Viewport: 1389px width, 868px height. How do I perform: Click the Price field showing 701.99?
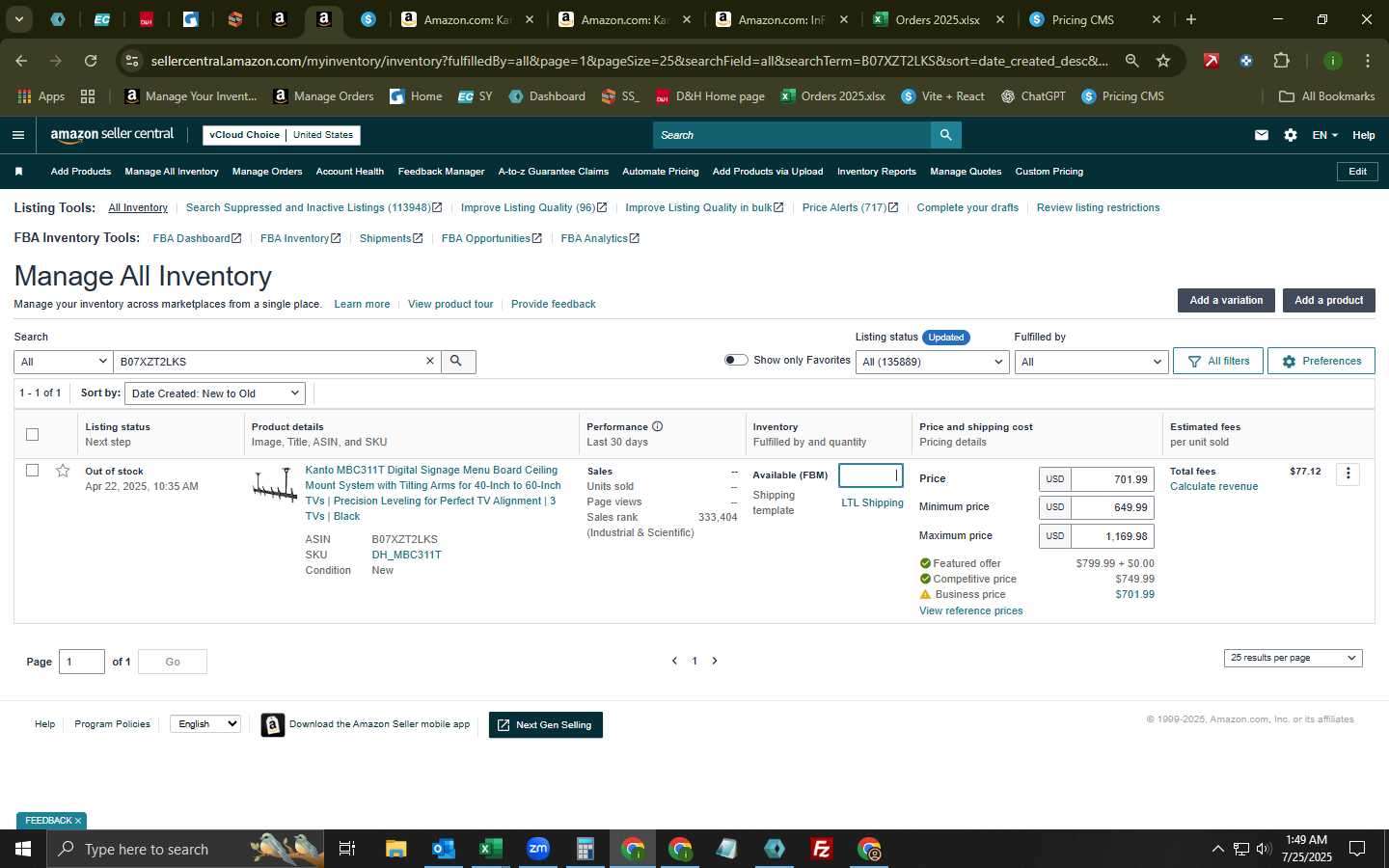point(1112,479)
